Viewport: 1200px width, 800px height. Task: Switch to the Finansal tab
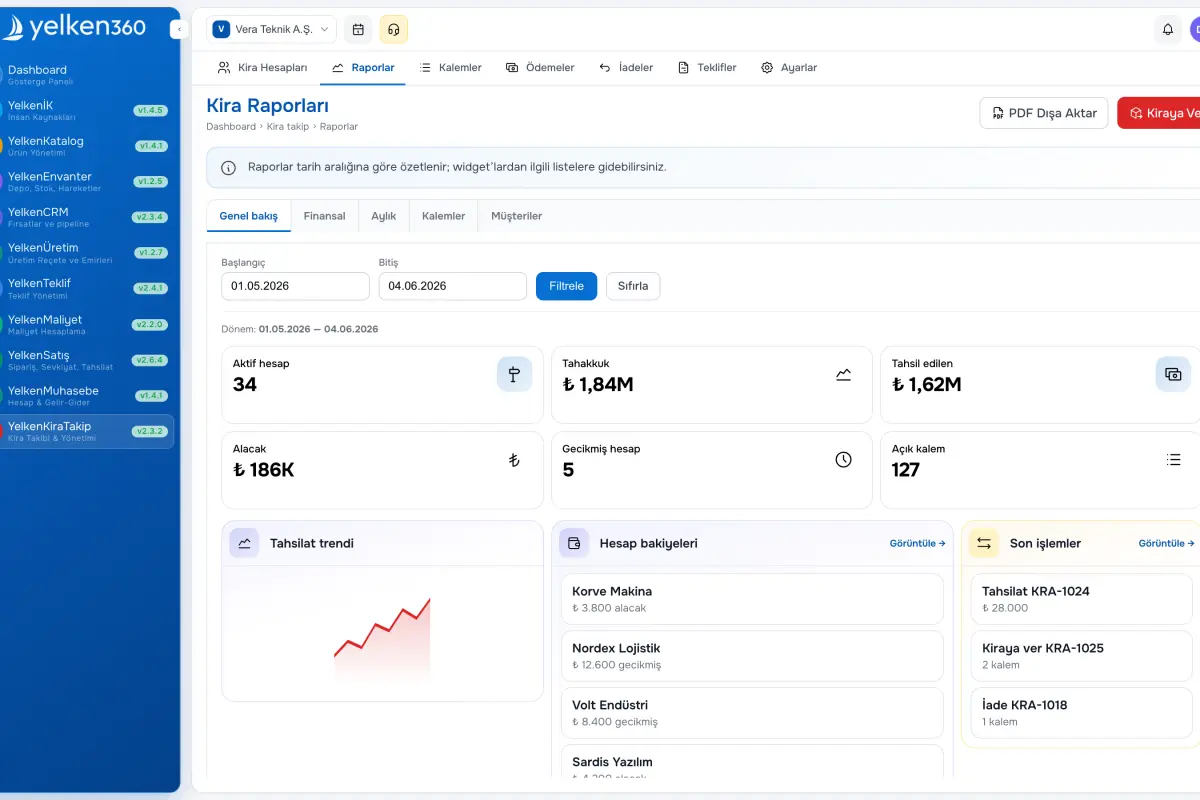click(x=324, y=216)
